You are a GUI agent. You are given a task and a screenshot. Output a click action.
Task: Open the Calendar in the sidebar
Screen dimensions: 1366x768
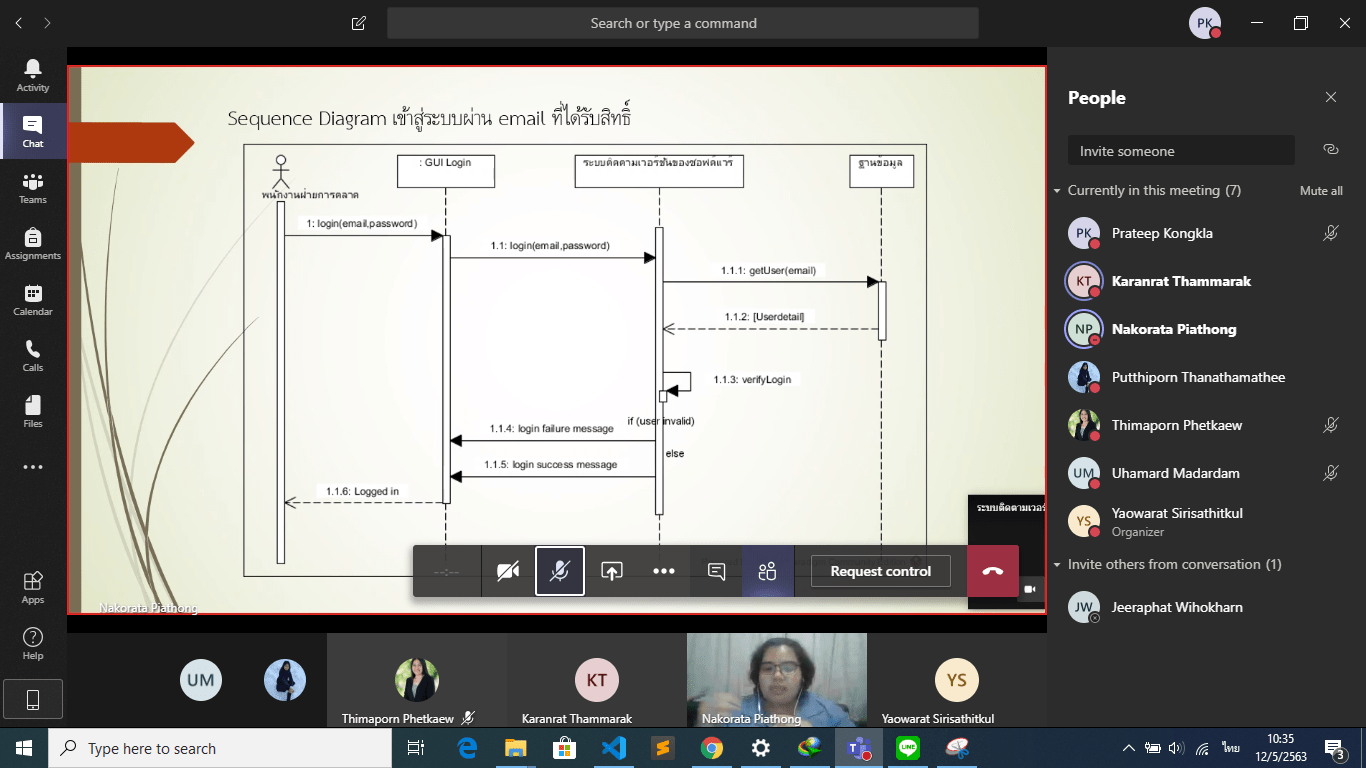click(x=33, y=300)
